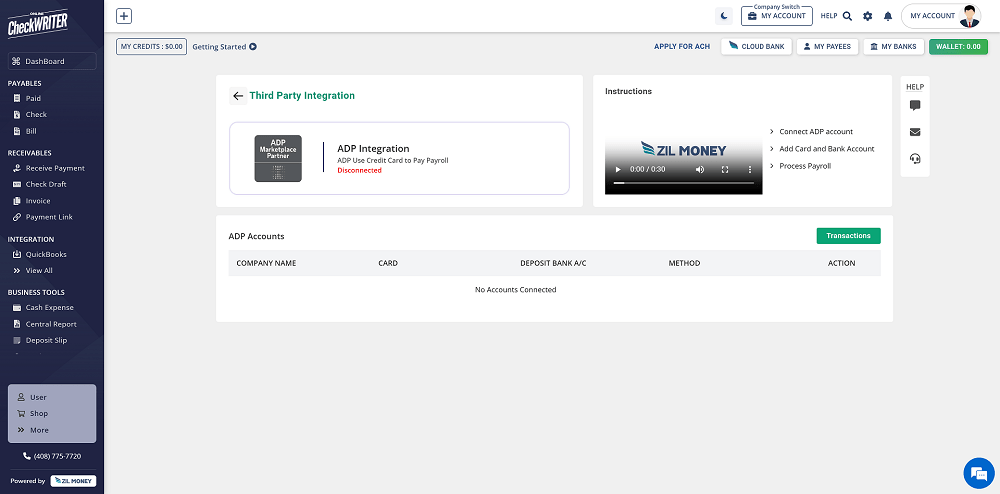Screen dimensions: 1000x494
Task: Open Receive Payment in sidebar
Action: coord(55,168)
